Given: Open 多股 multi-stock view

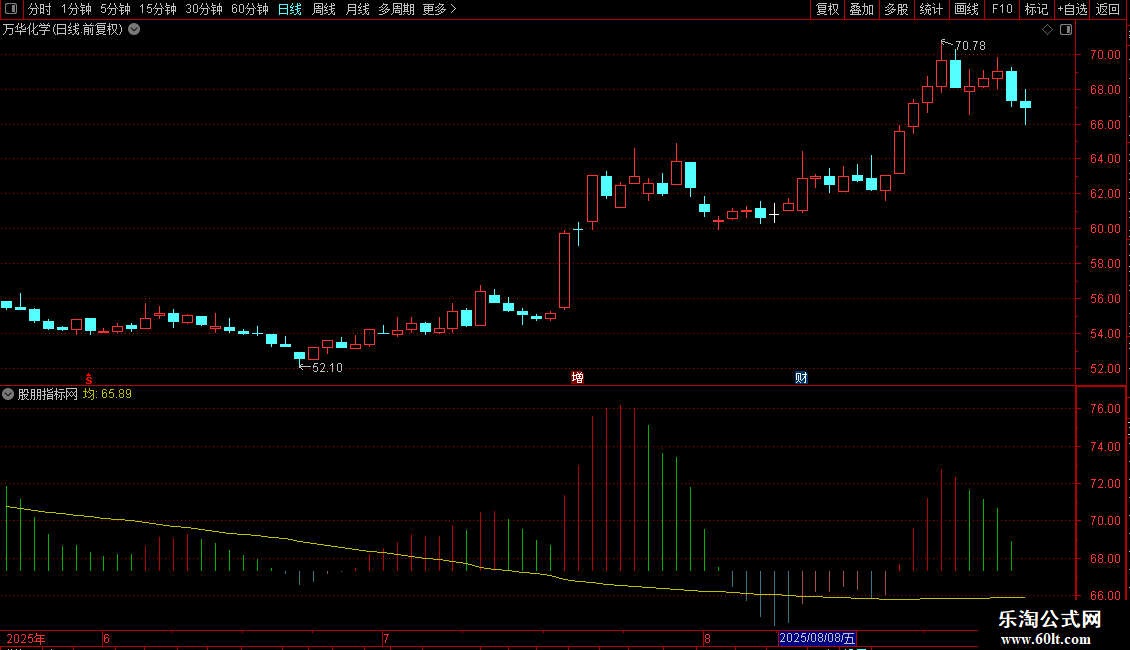Looking at the screenshot, I should point(897,9).
